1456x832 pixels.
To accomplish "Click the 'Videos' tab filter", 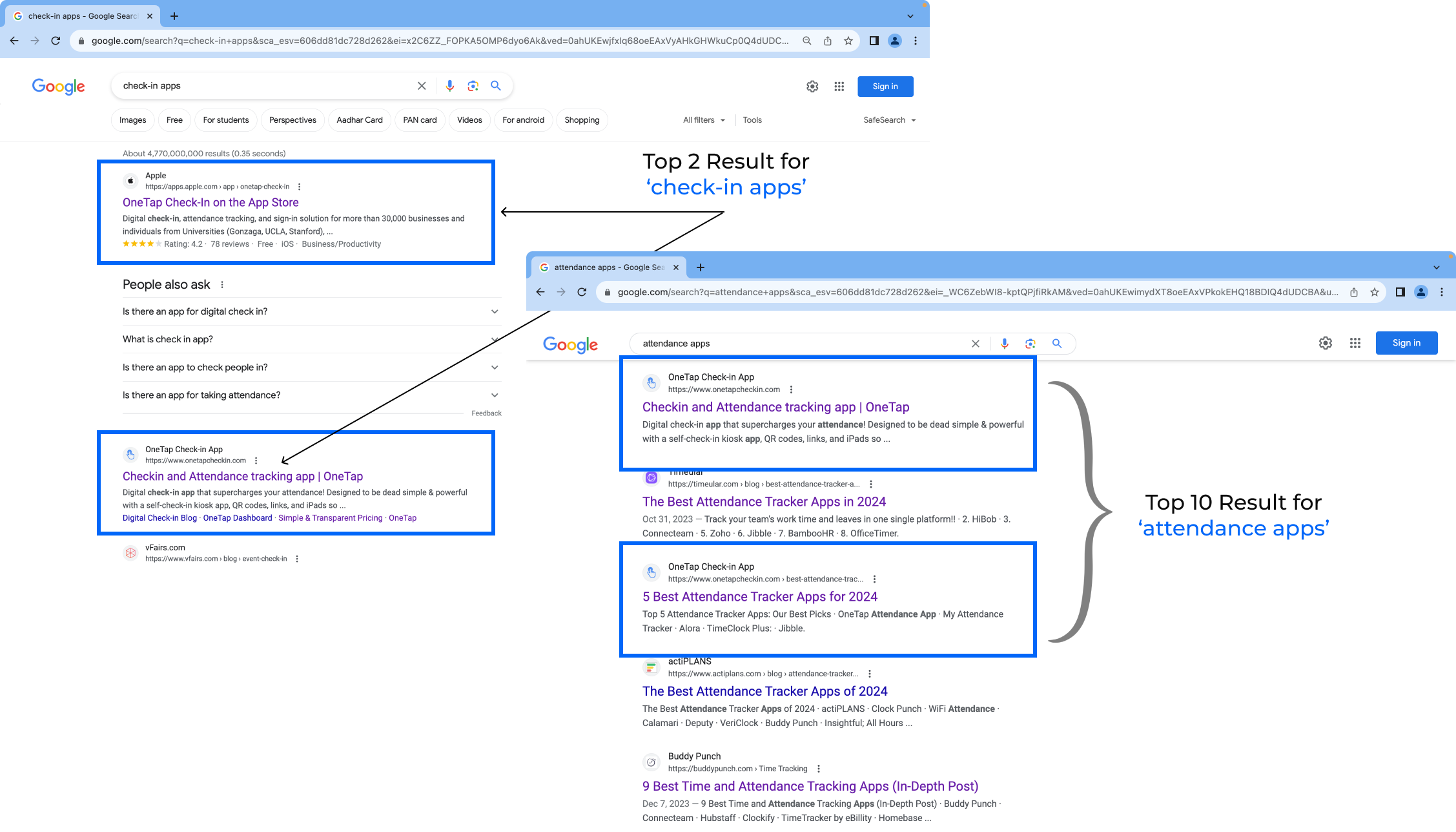I will click(x=469, y=120).
